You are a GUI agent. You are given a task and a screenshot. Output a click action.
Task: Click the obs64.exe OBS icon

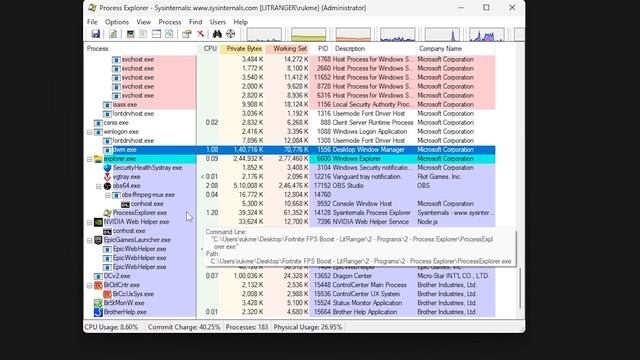(107, 186)
